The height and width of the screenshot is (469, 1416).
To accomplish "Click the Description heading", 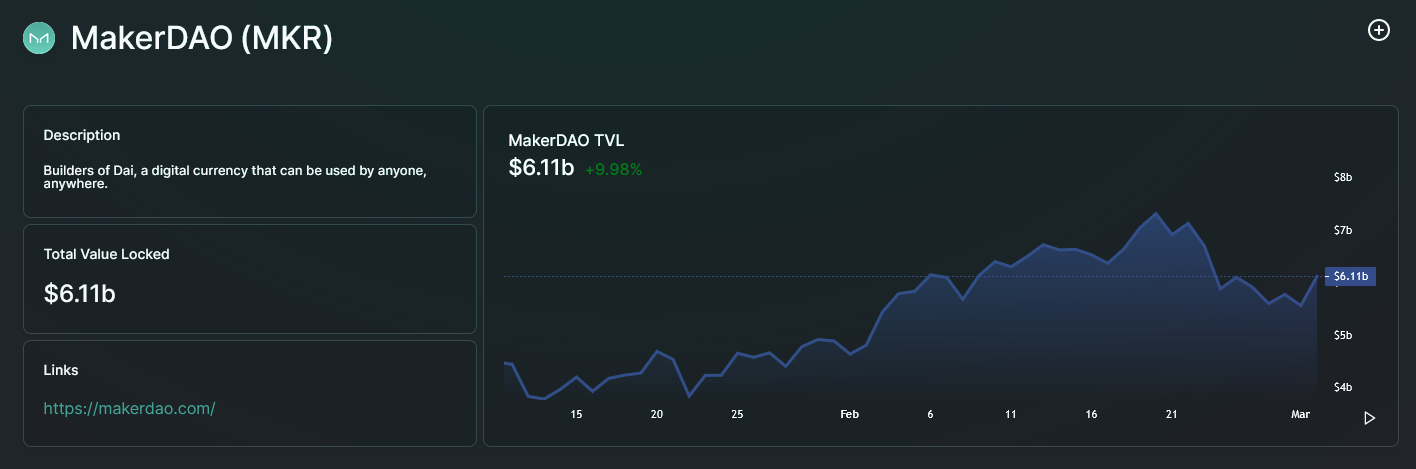I will pyautogui.click(x=82, y=135).
